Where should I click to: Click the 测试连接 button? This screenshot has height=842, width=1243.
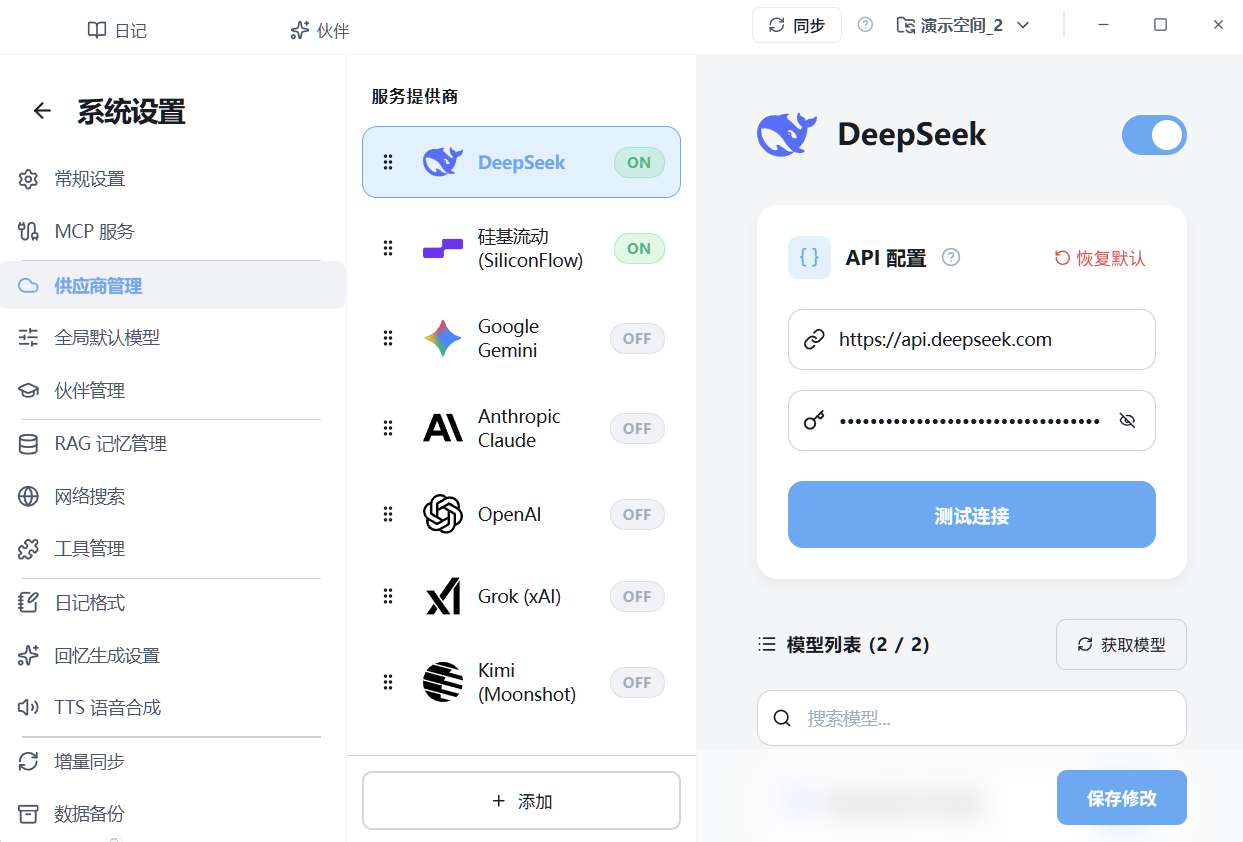(x=972, y=515)
